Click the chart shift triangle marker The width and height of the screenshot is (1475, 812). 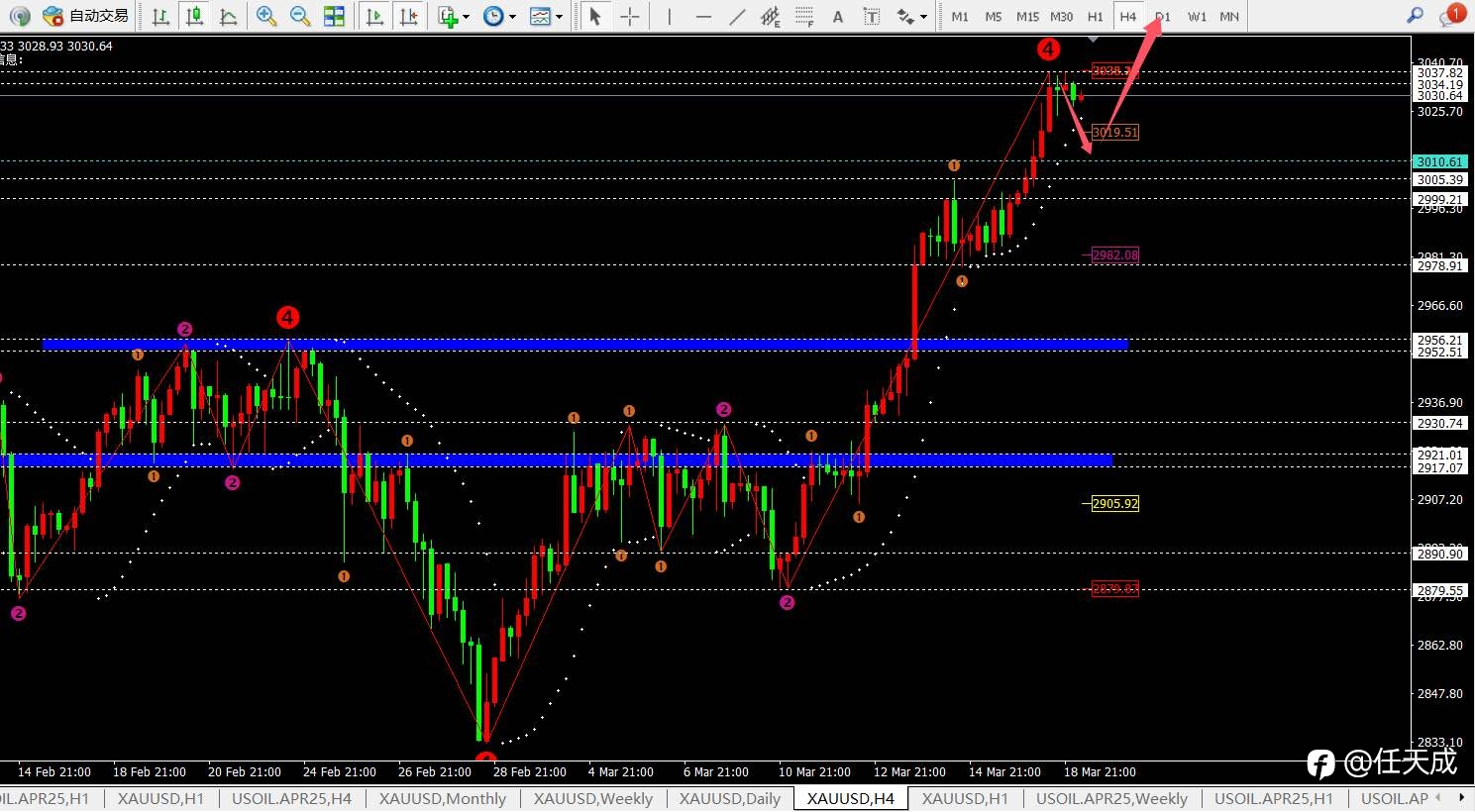(1093, 40)
